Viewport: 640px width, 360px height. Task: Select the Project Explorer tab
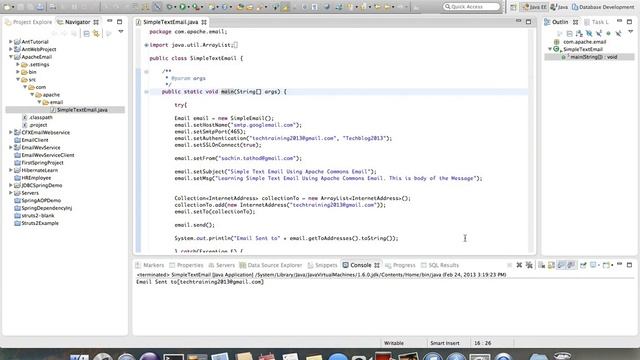click(28, 22)
